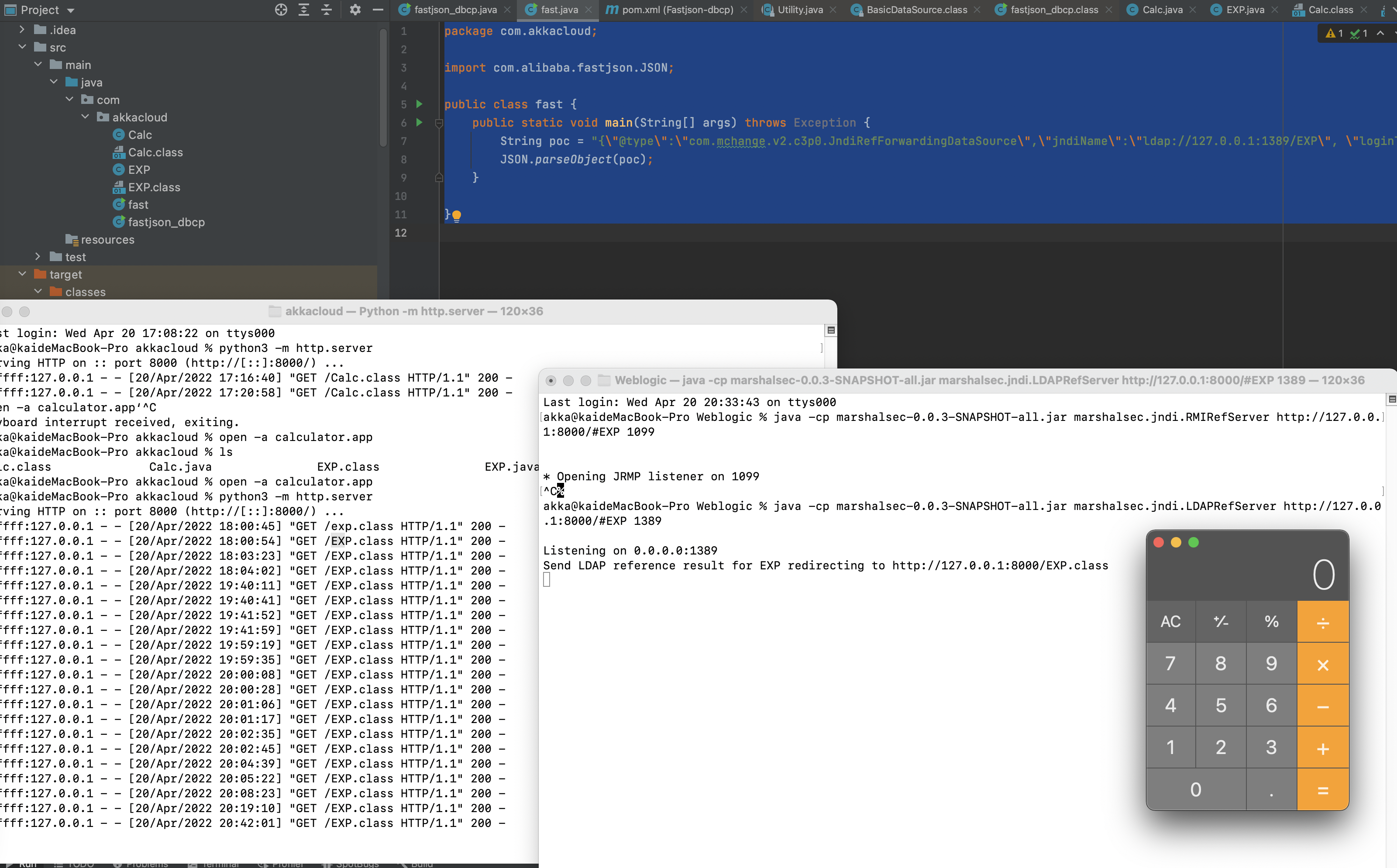Open the Project view dropdown
1397x868 pixels.
[x=71, y=11]
